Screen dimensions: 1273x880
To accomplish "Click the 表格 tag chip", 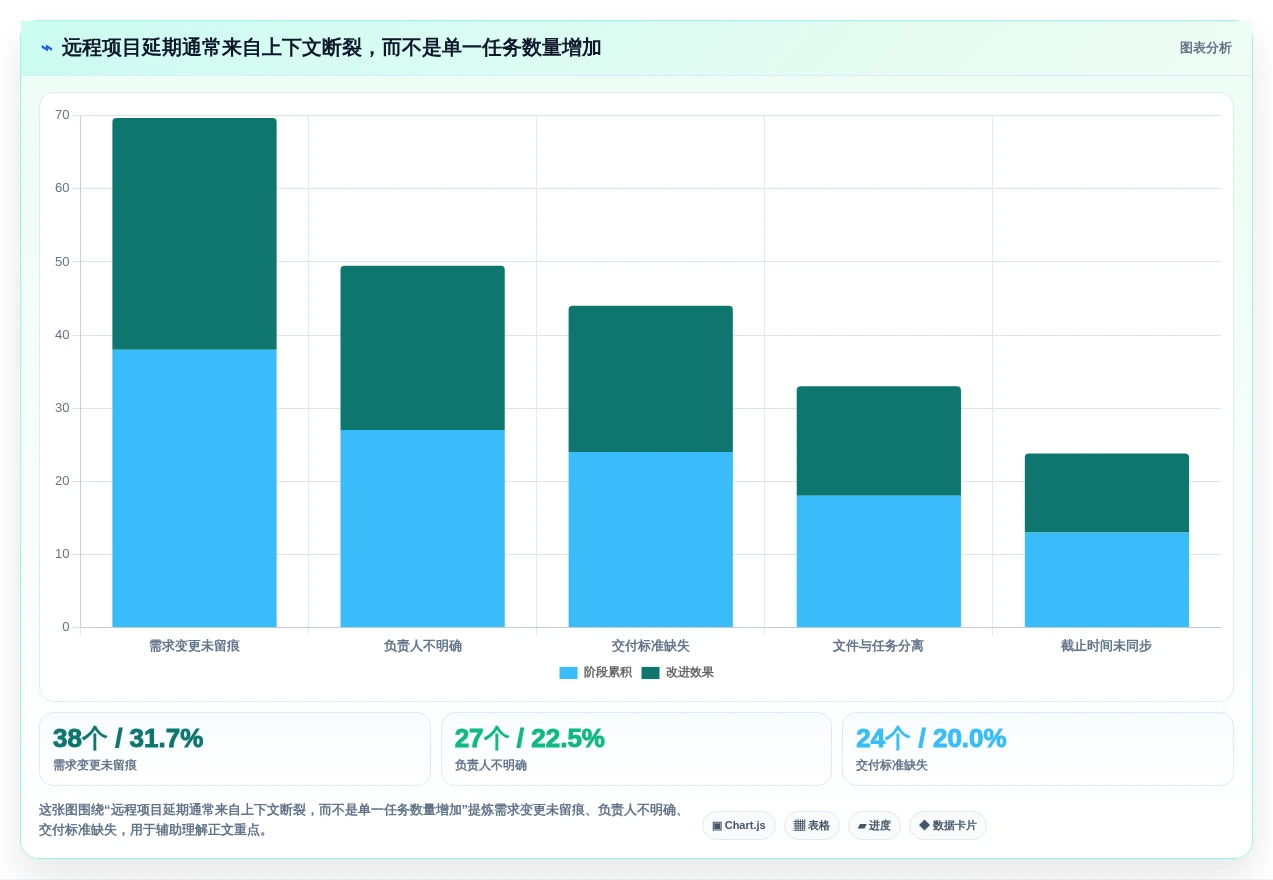I will click(812, 826).
